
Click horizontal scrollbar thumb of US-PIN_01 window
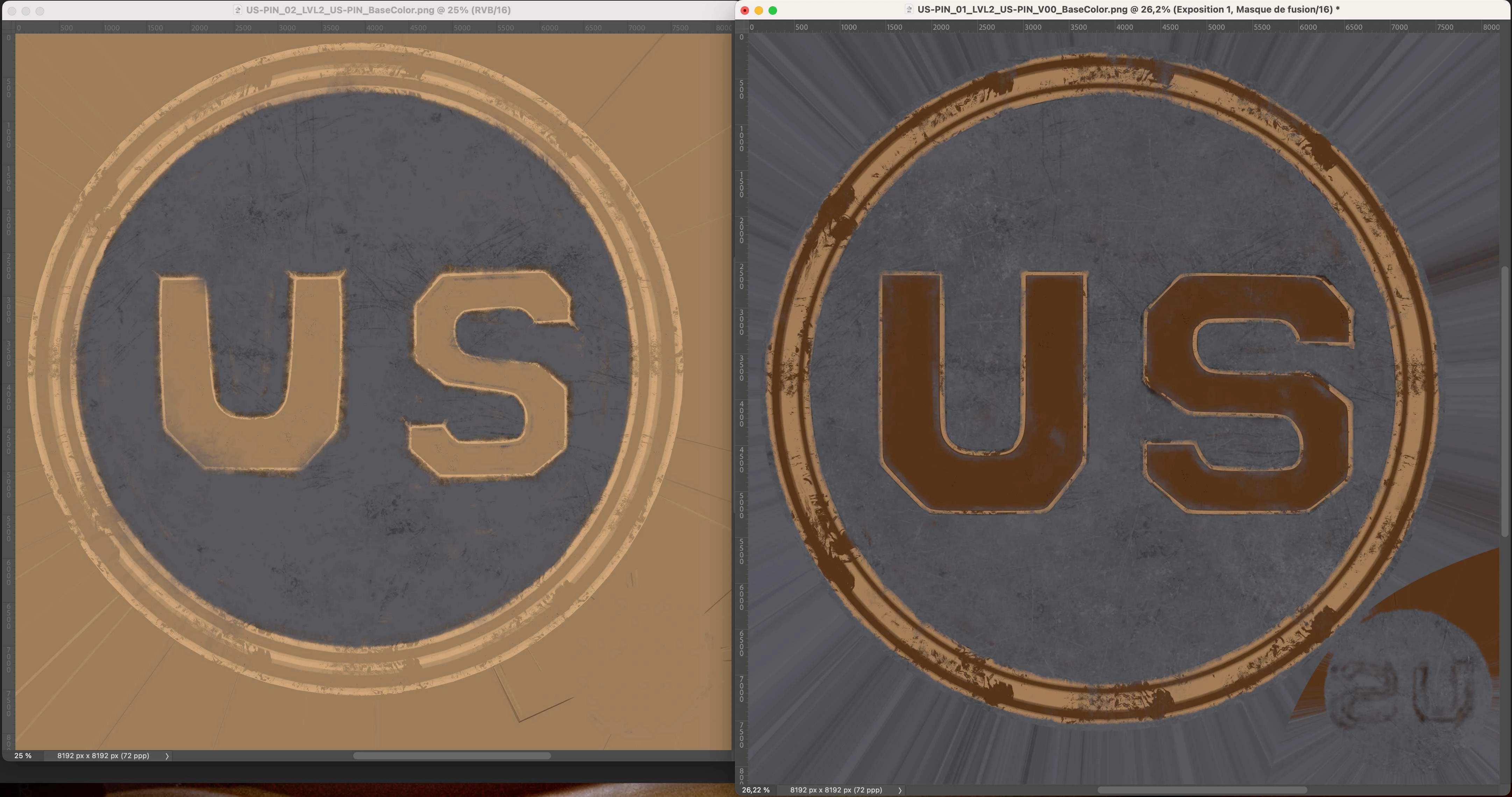click(1202, 790)
